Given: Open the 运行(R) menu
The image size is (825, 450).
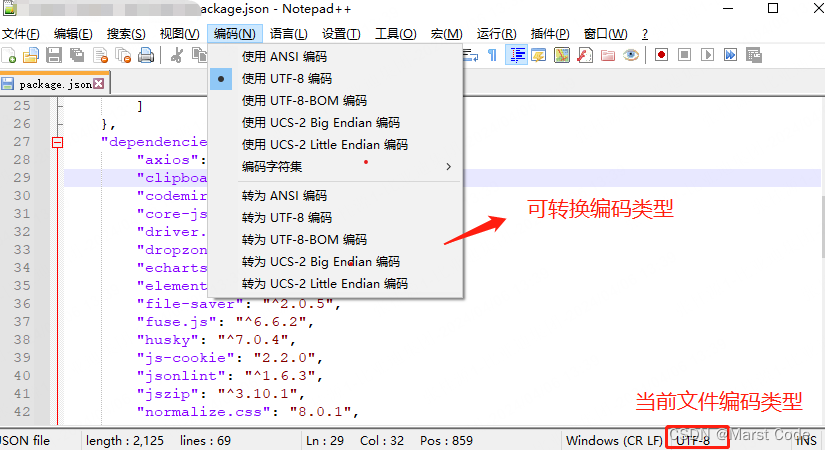Looking at the screenshot, I should (496, 34).
